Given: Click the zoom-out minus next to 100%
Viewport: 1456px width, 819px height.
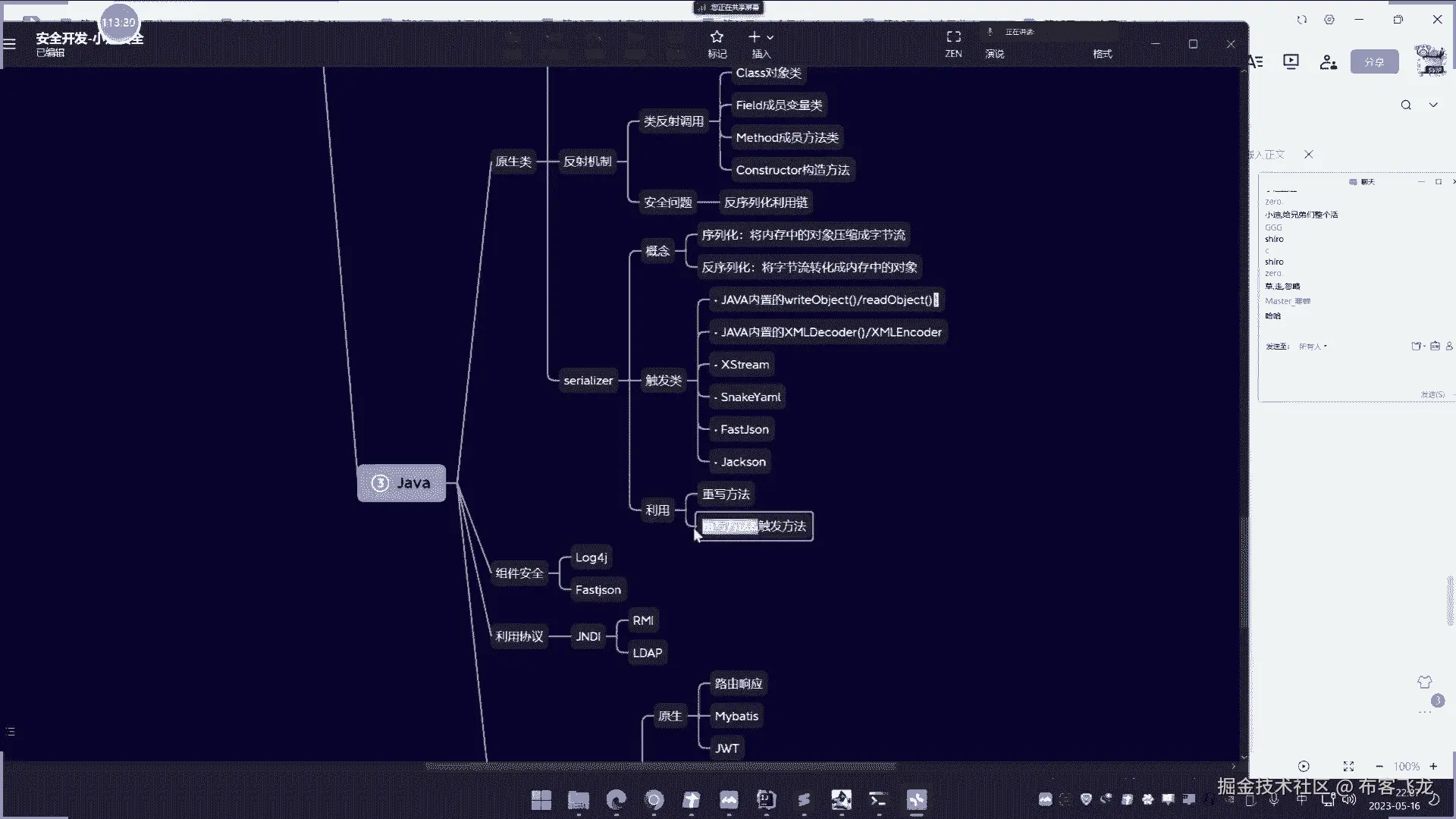Looking at the screenshot, I should pyautogui.click(x=1379, y=767).
